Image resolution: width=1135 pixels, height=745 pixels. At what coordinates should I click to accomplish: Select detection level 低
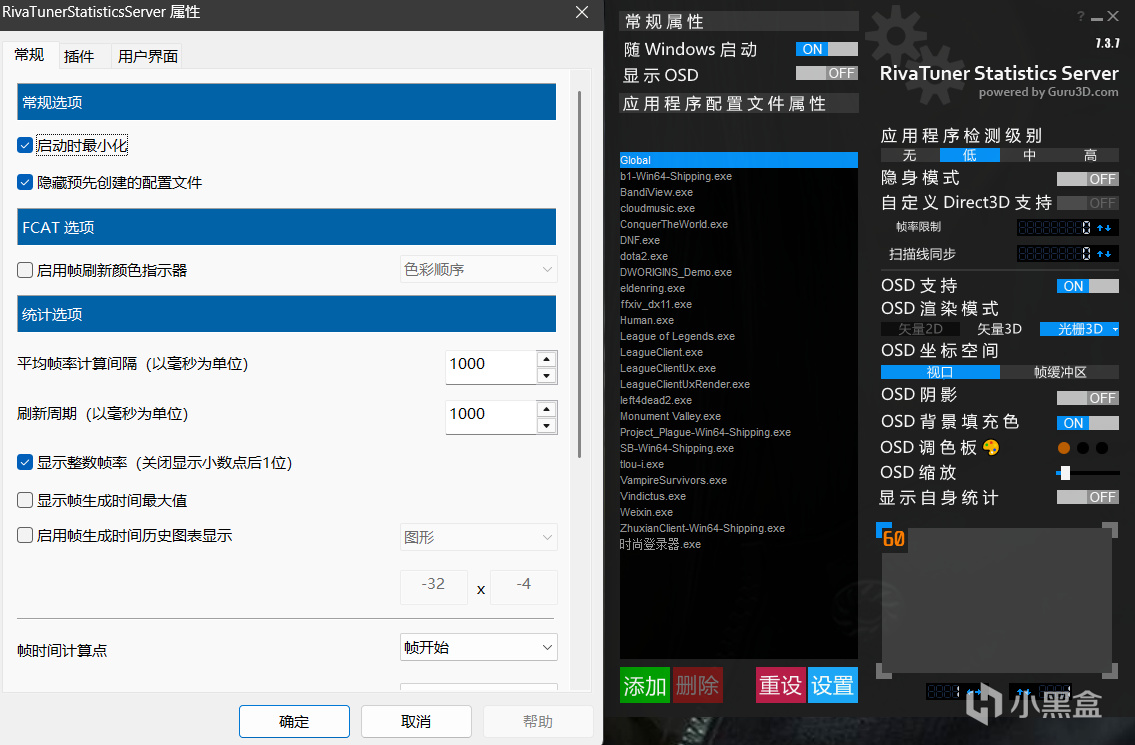click(970, 155)
